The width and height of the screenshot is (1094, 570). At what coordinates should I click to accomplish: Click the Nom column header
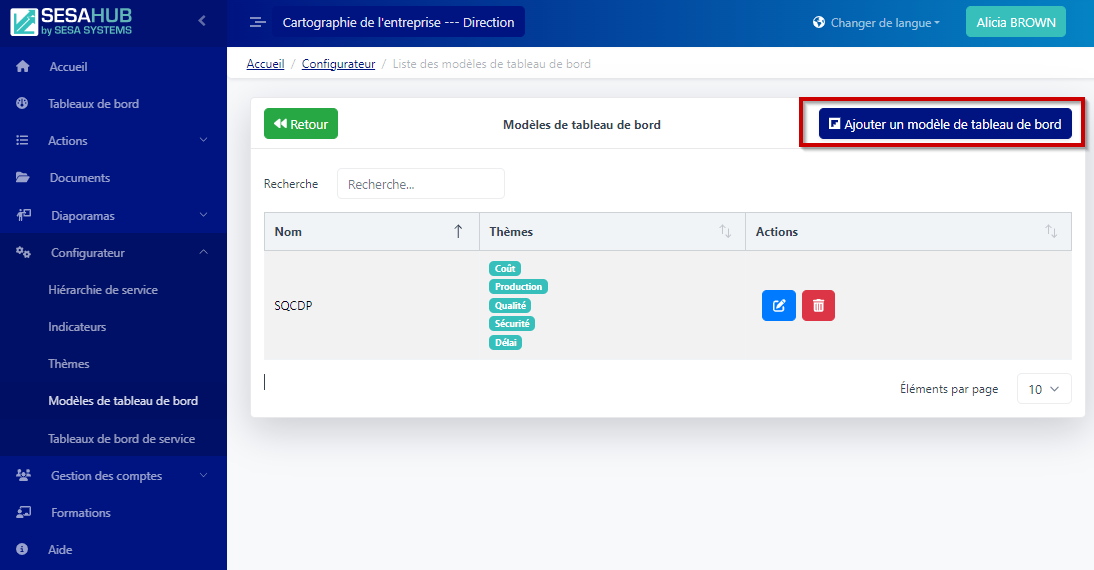(x=372, y=231)
